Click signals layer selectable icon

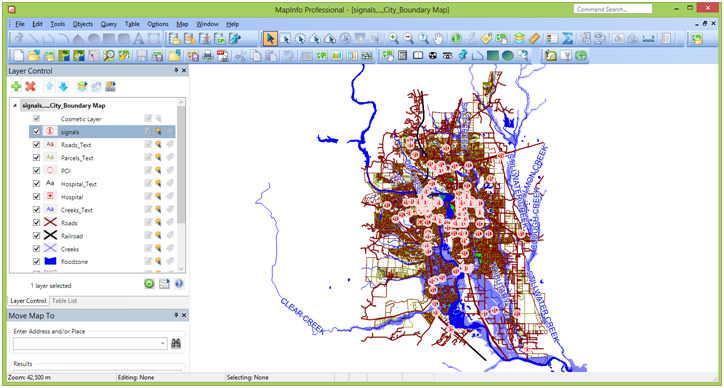[158, 132]
